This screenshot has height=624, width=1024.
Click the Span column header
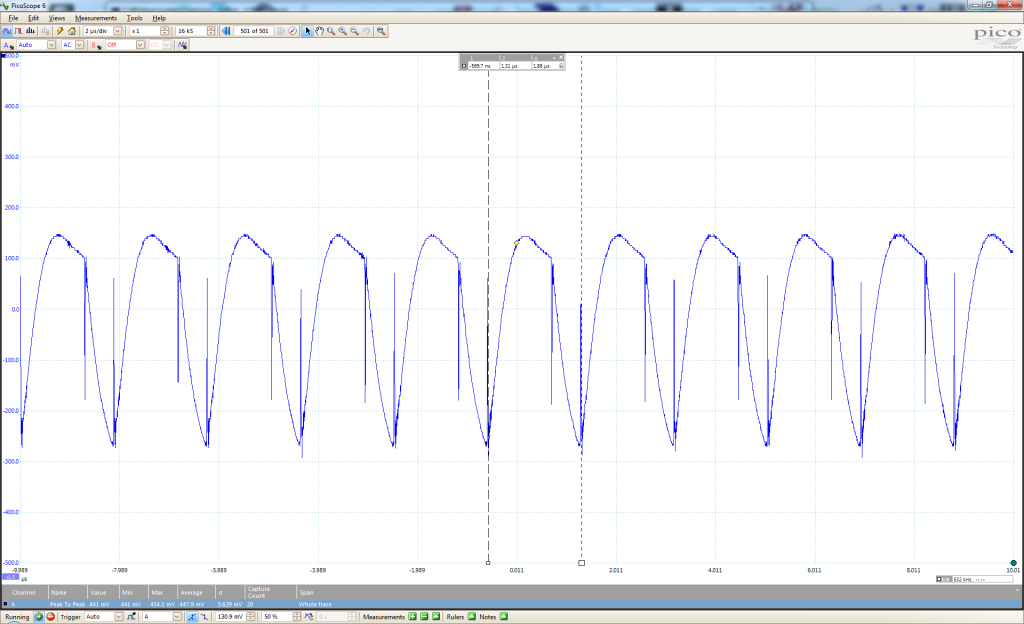[306, 593]
